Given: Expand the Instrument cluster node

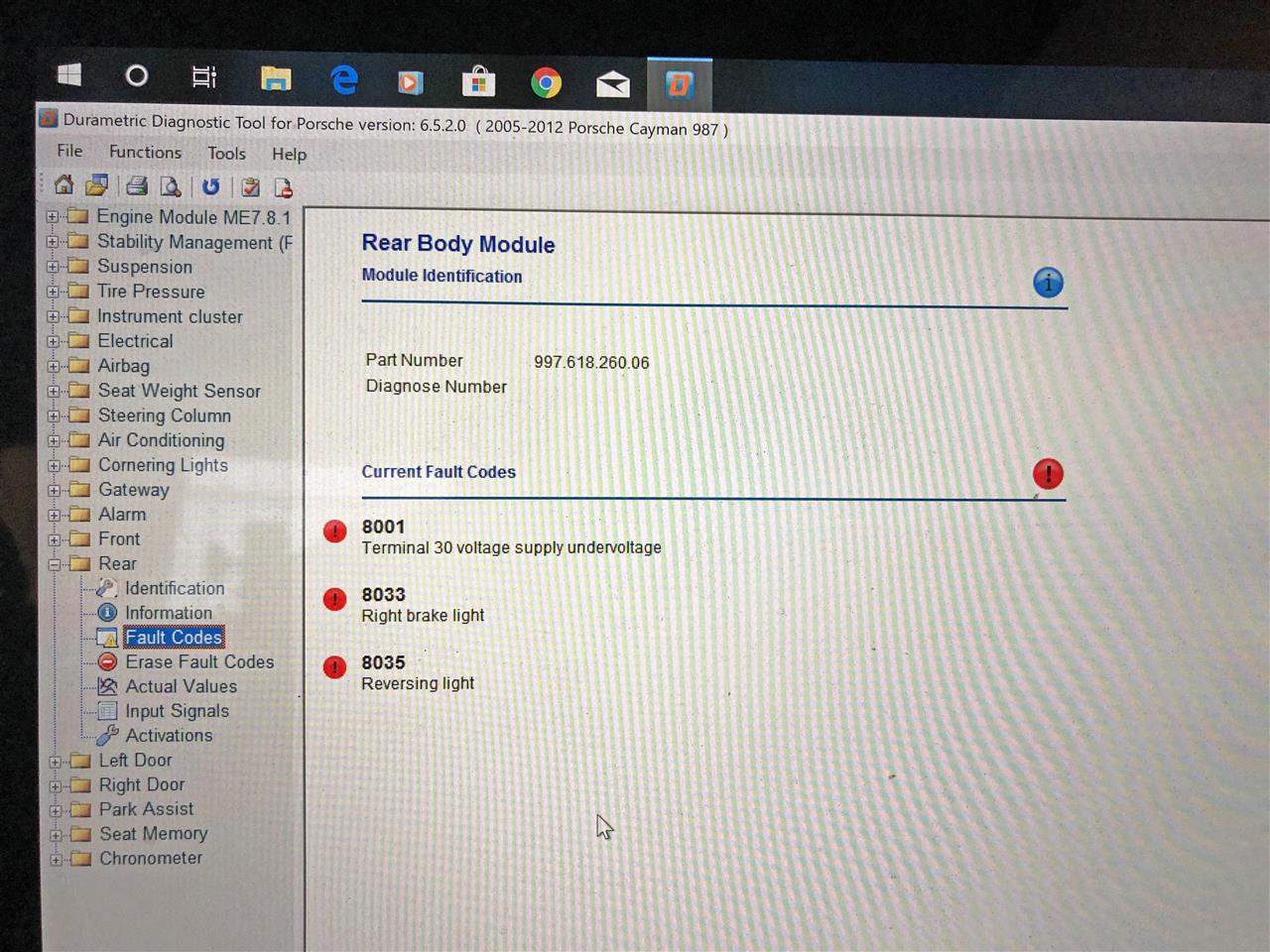Looking at the screenshot, I should [53, 316].
